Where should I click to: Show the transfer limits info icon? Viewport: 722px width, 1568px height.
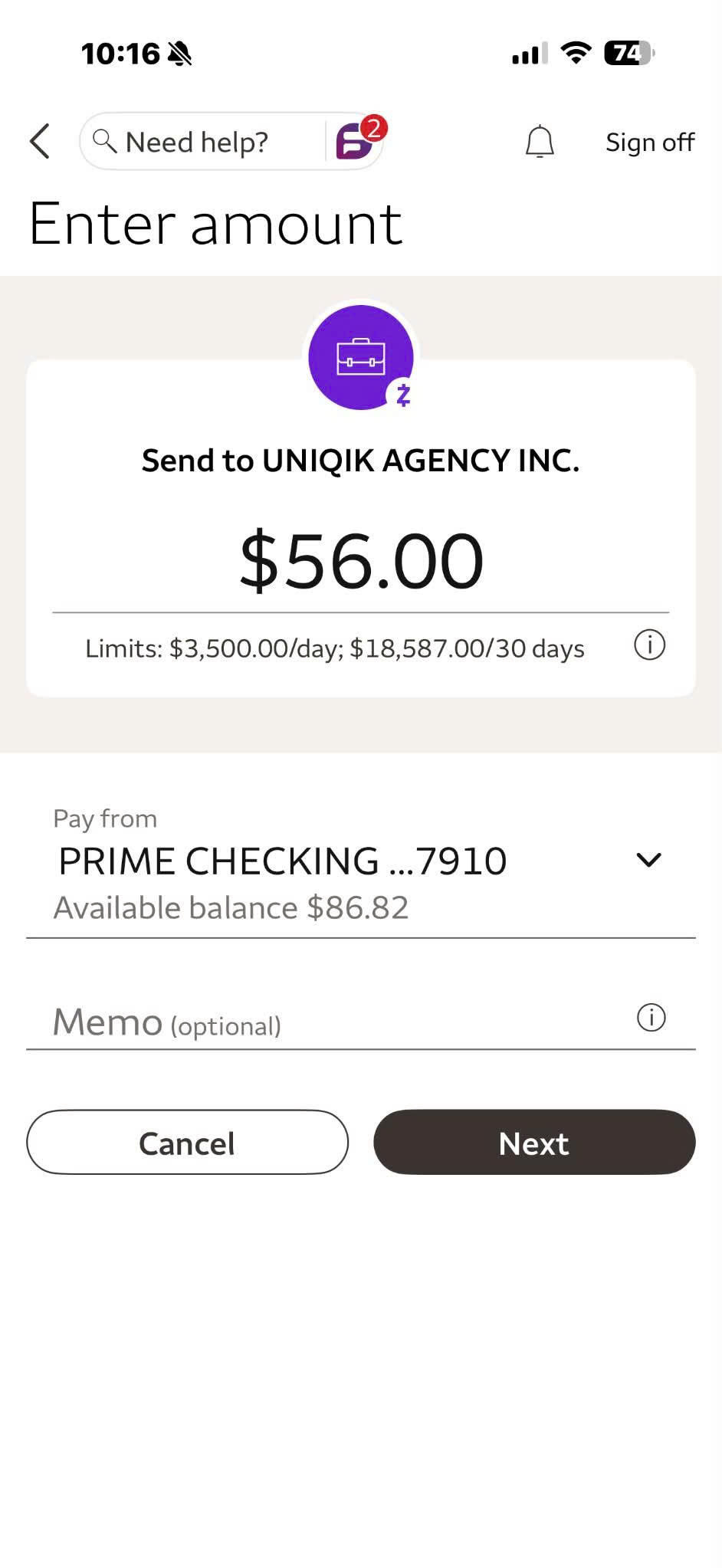click(x=649, y=645)
